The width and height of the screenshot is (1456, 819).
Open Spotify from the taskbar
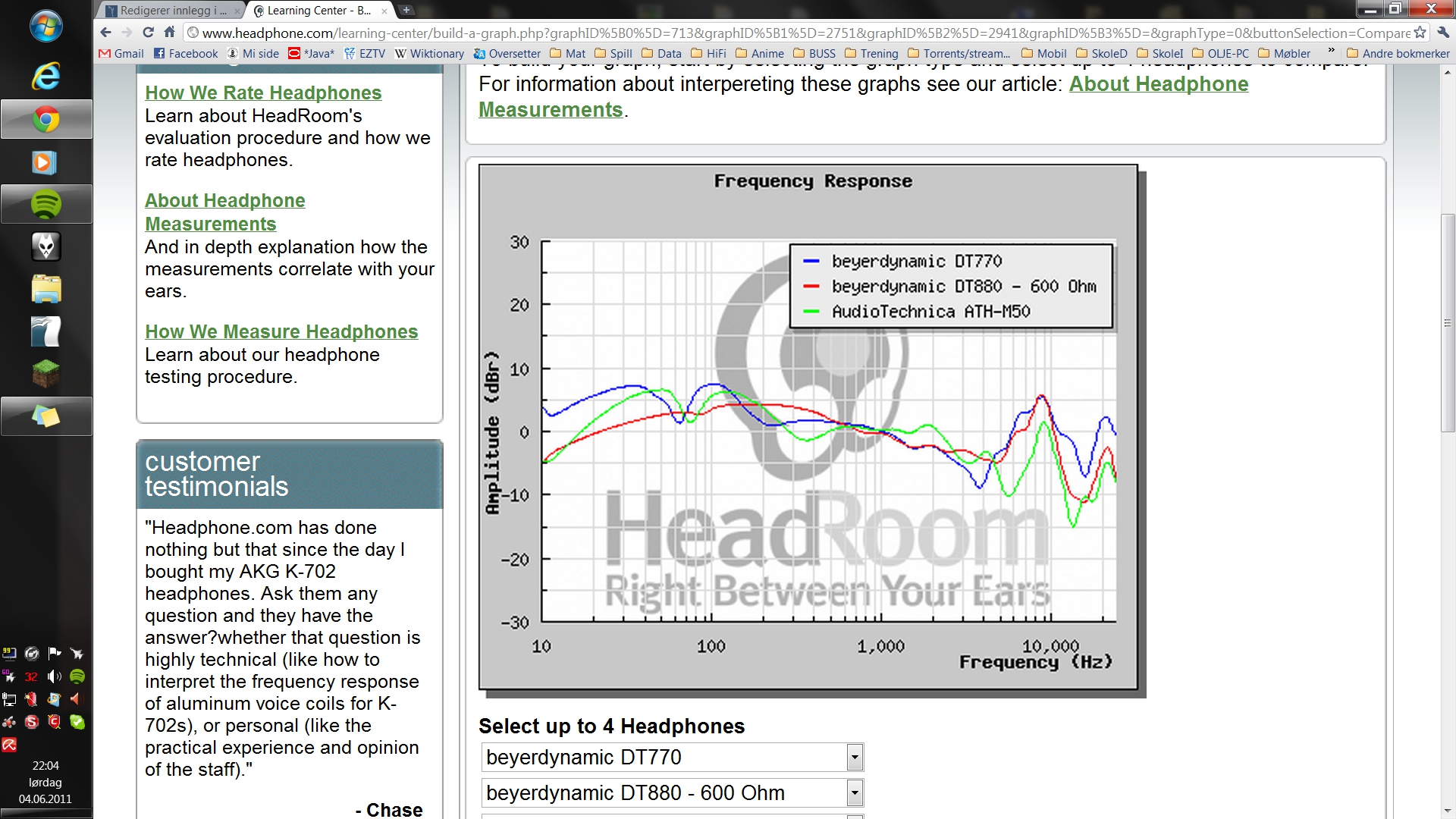pos(45,204)
